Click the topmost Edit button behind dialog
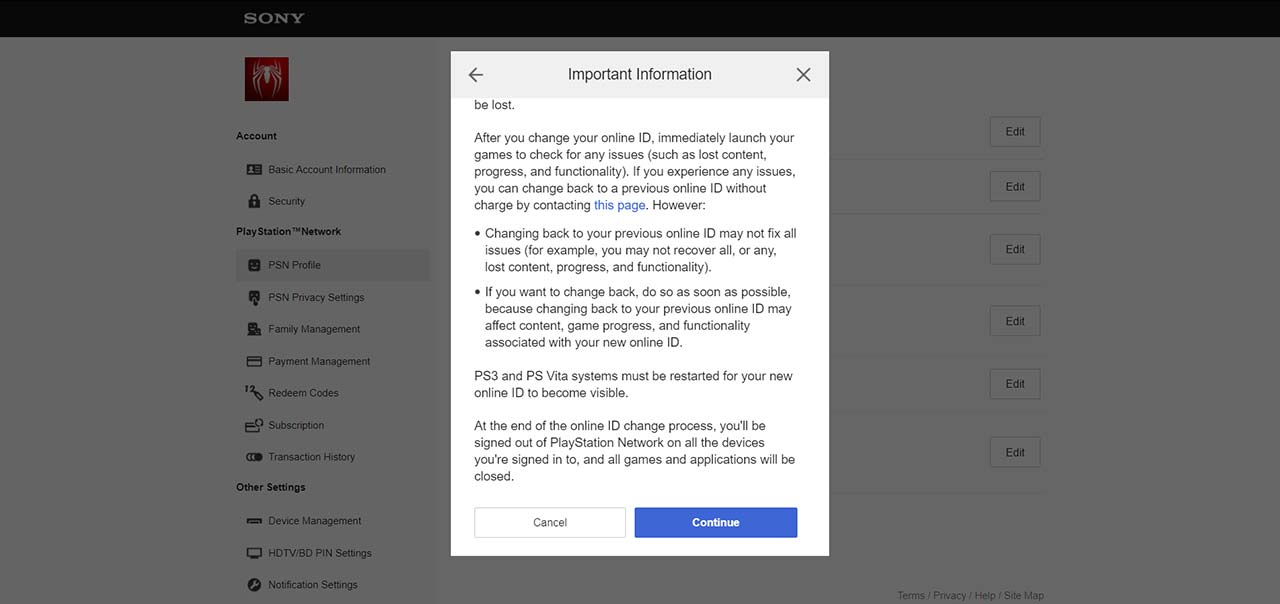This screenshot has height=604, width=1280. coord(1015,132)
